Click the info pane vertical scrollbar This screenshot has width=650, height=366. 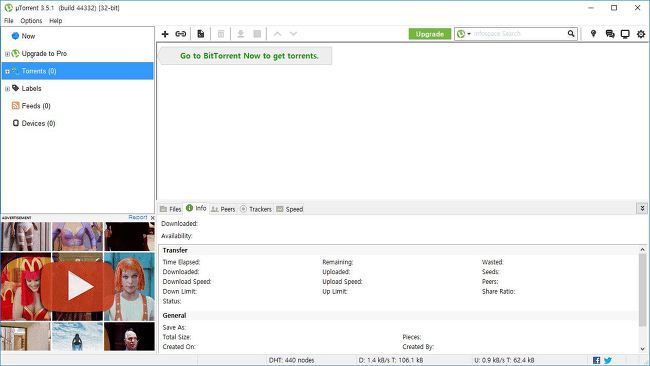[642, 290]
